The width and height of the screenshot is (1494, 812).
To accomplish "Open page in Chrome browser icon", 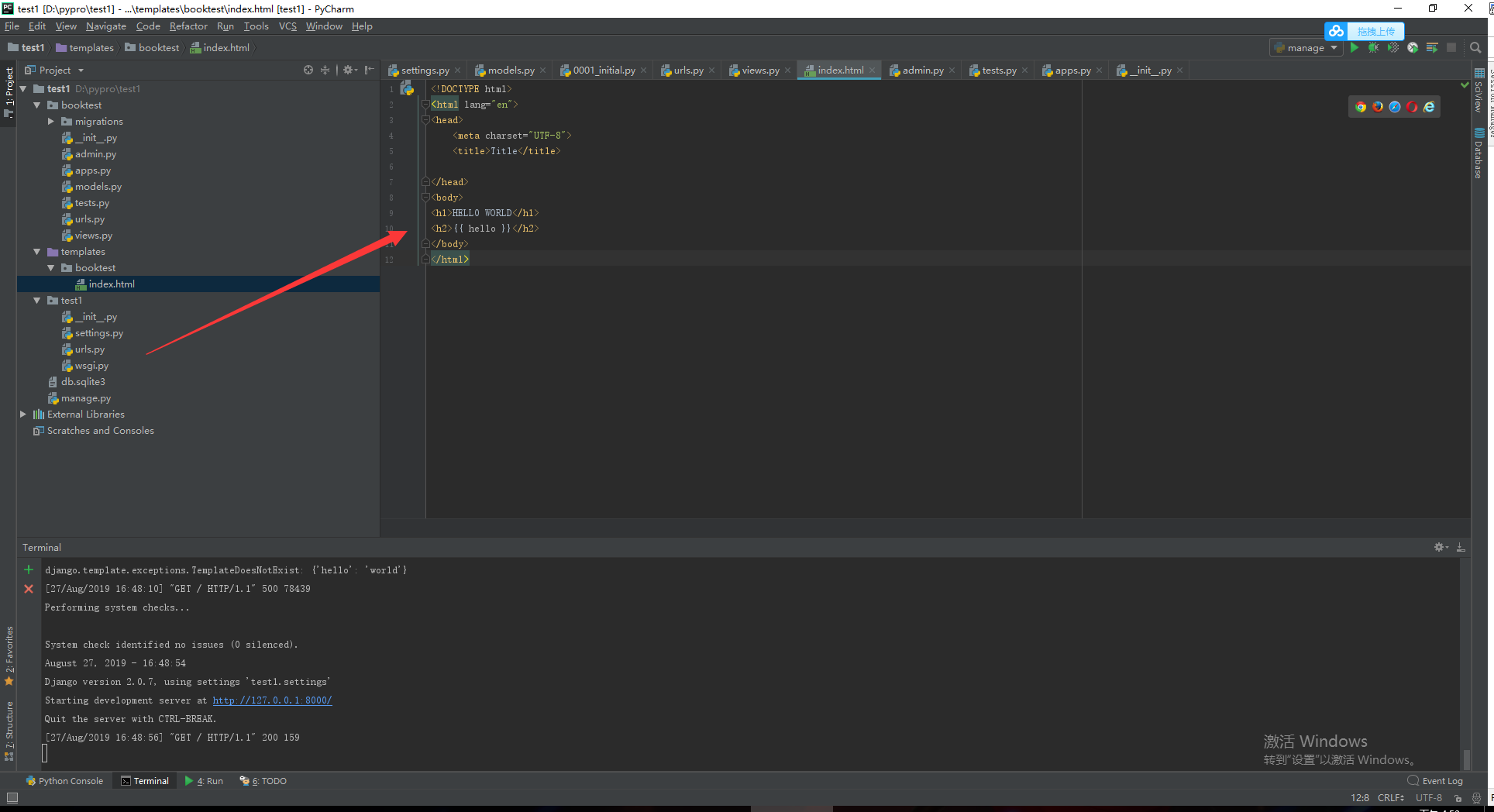I will pos(1361,107).
